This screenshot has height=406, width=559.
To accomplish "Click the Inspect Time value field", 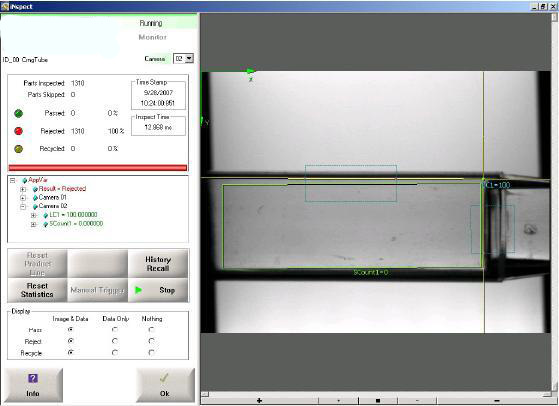I will (158, 127).
